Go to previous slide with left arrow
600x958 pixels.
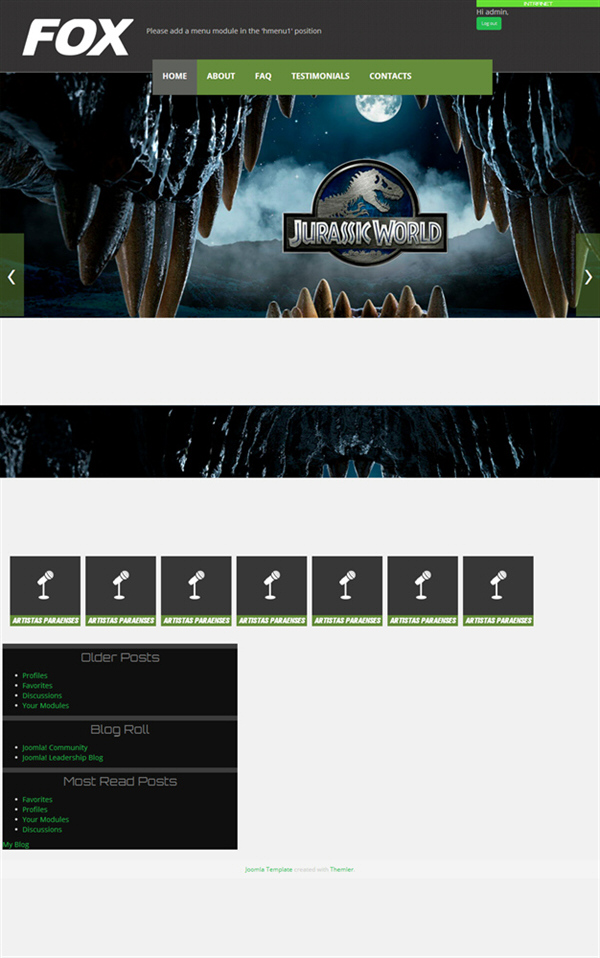[12, 275]
